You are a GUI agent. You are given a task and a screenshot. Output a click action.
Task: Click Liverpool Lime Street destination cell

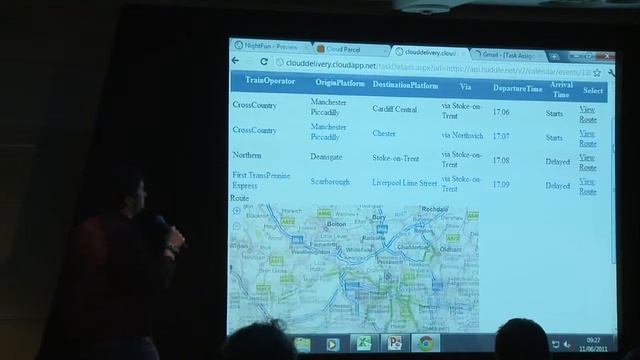(404, 183)
